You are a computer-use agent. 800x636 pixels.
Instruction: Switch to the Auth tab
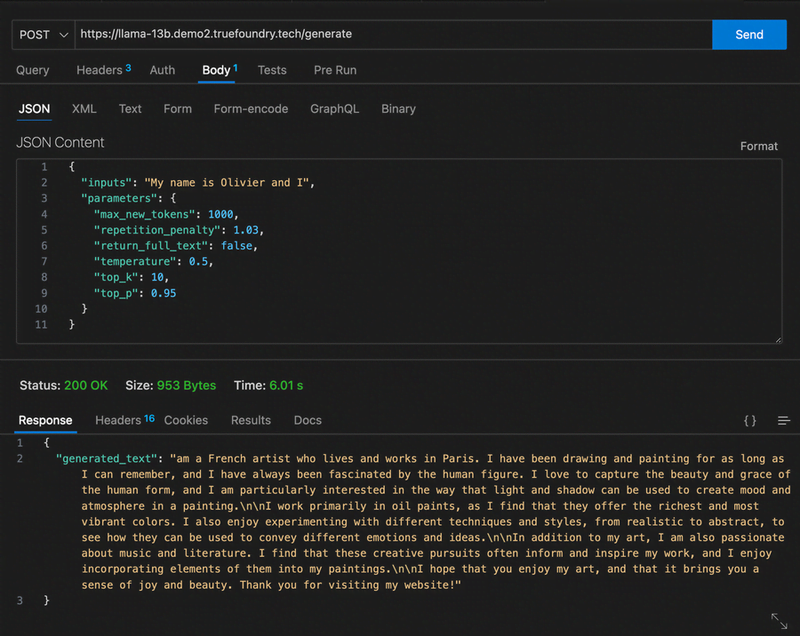(162, 70)
